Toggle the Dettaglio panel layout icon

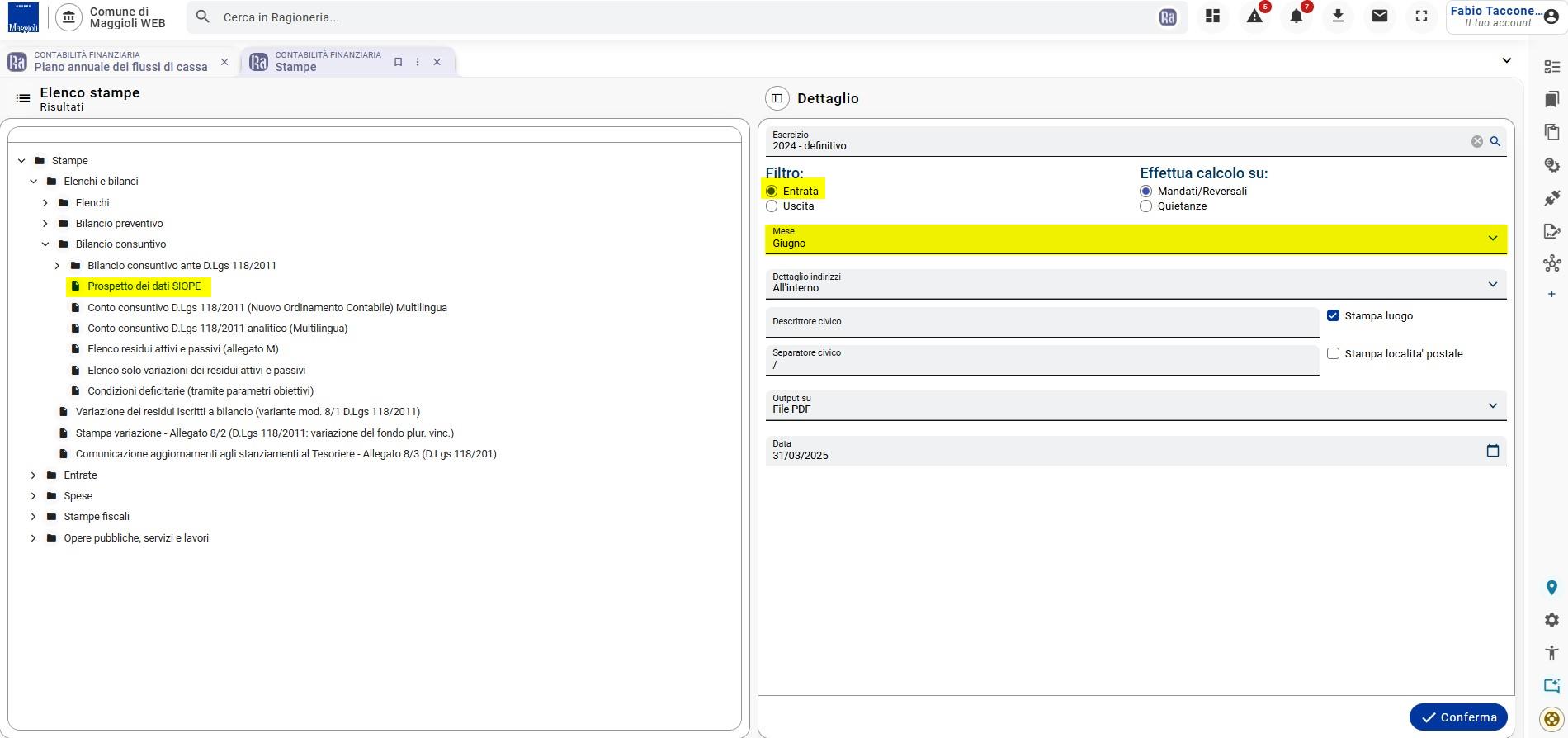tap(777, 98)
